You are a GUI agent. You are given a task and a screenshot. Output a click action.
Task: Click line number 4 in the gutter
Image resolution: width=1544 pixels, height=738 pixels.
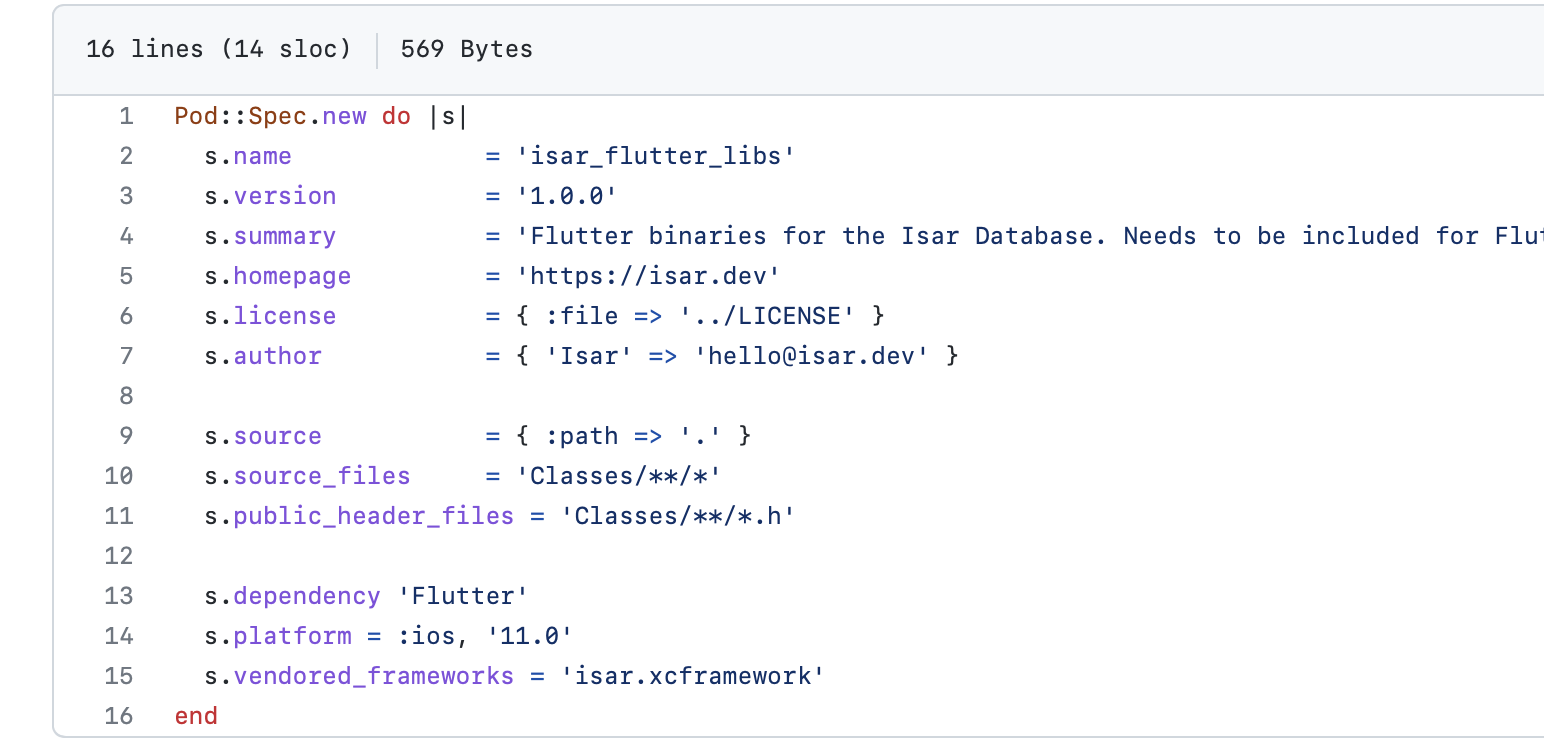126,236
